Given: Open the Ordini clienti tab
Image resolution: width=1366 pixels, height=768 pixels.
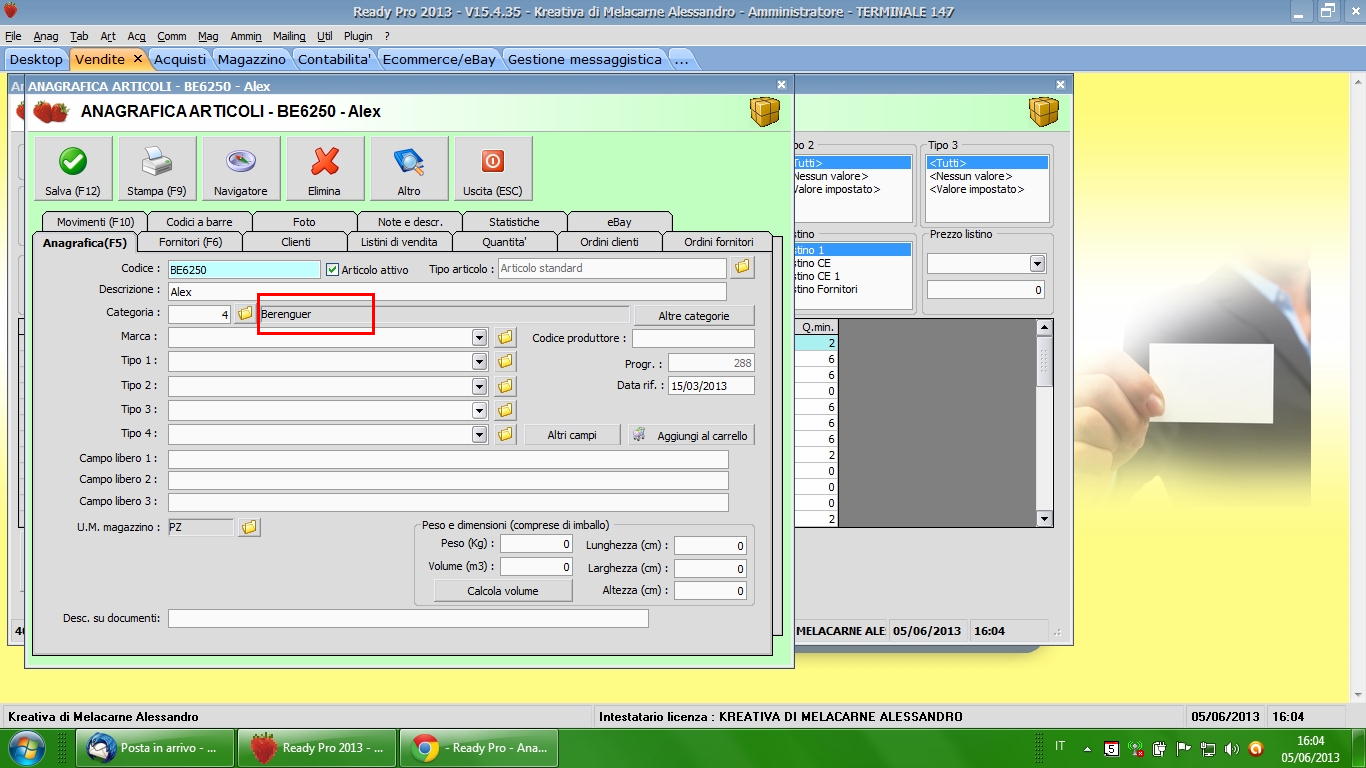Looking at the screenshot, I should point(609,242).
